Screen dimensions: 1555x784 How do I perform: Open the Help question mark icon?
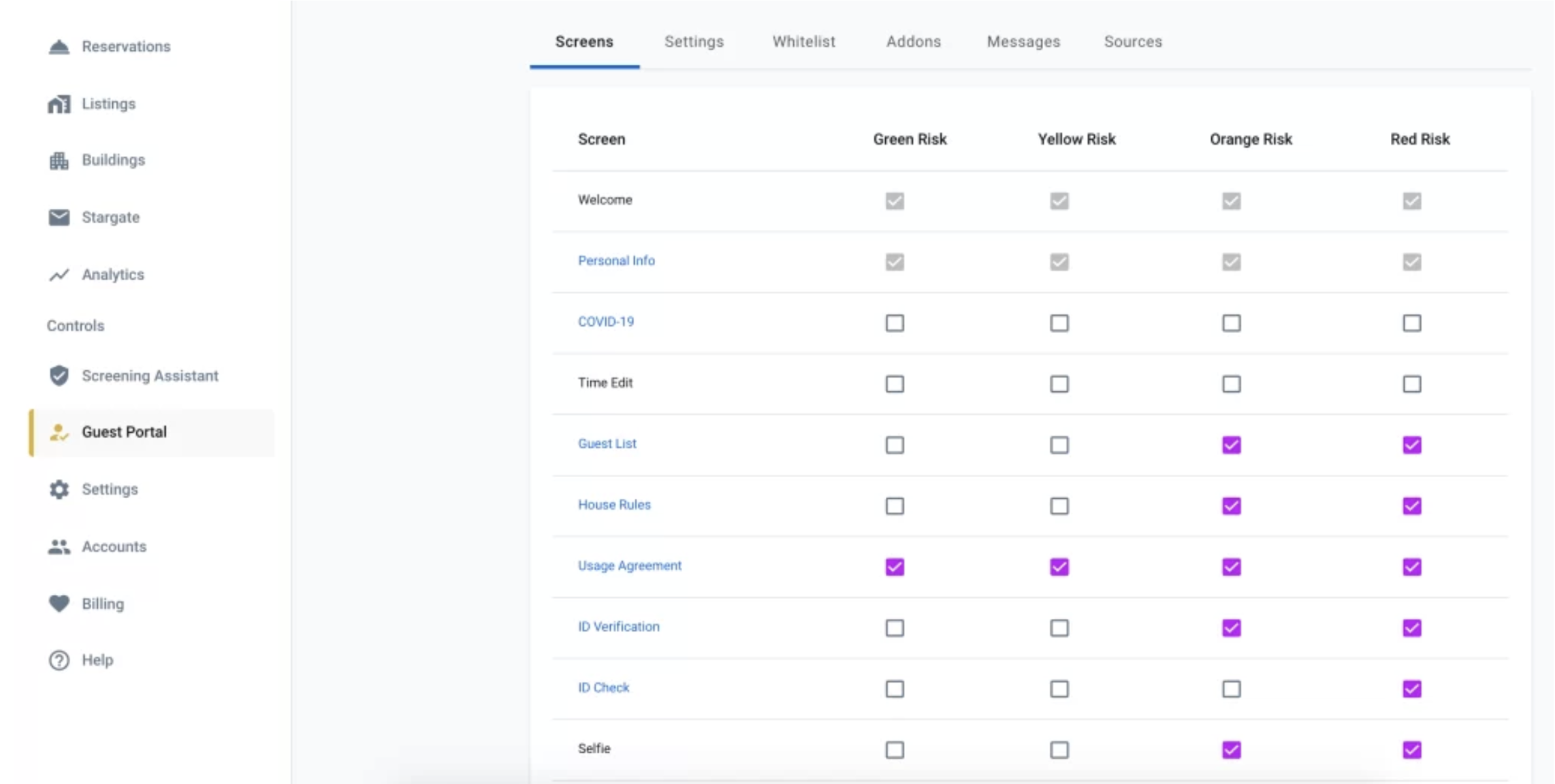point(59,659)
